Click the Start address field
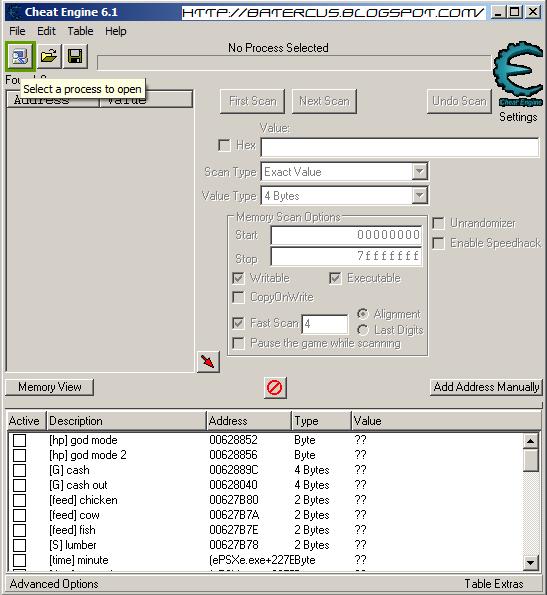547x595 pixels. tap(346, 235)
